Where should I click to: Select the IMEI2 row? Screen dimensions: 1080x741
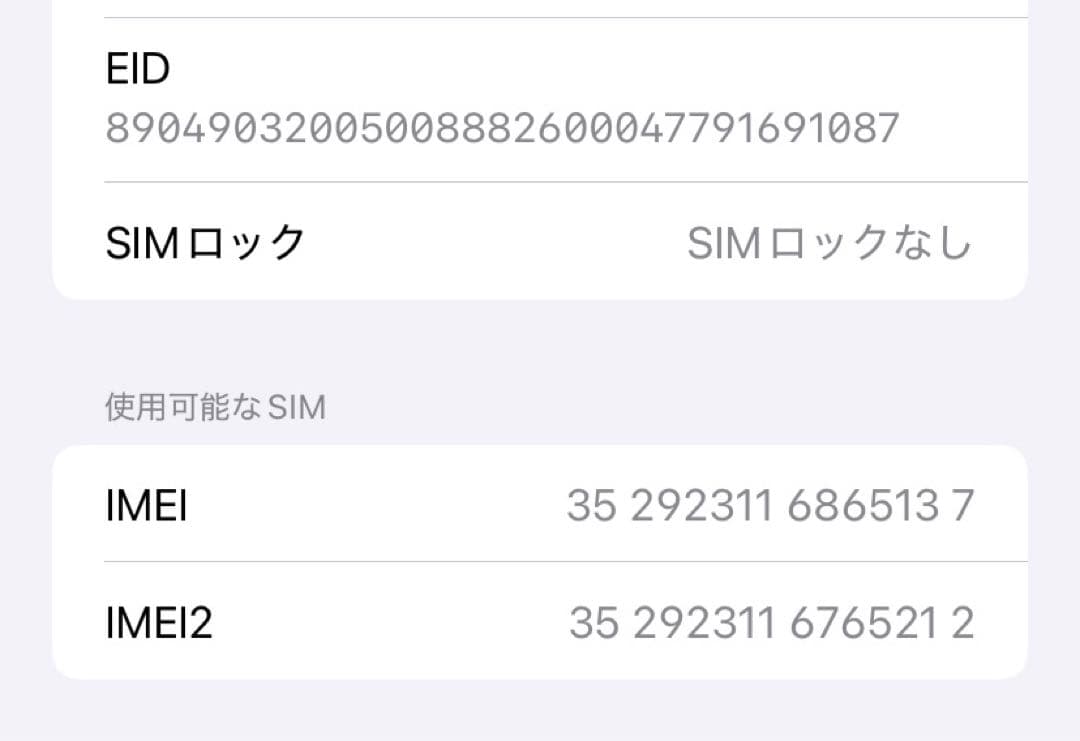[540, 621]
